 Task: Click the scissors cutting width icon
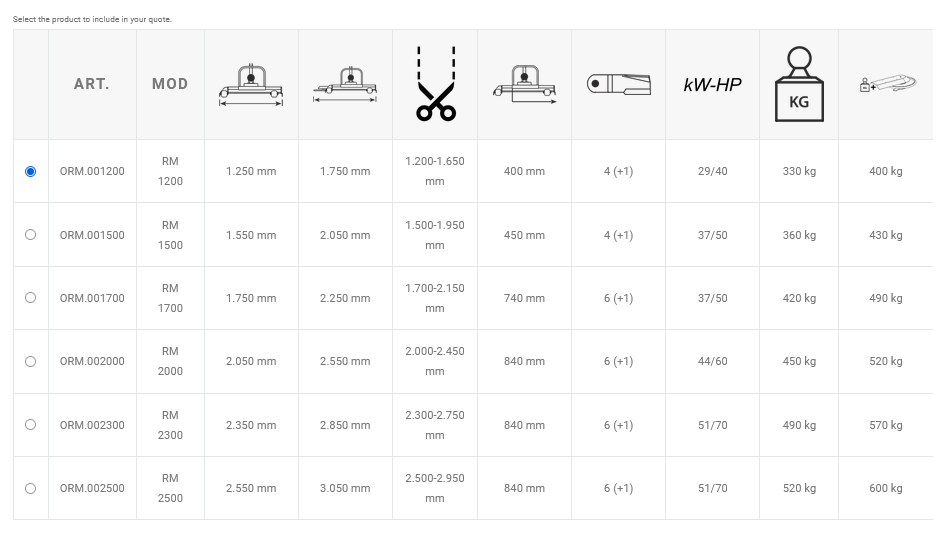pyautogui.click(x=435, y=85)
